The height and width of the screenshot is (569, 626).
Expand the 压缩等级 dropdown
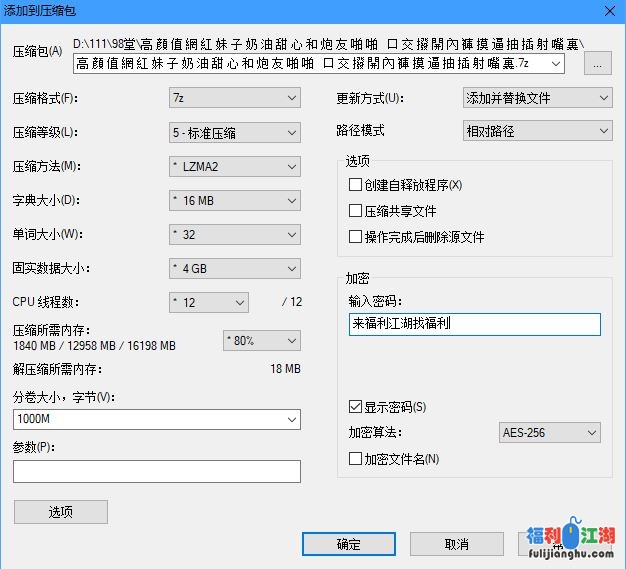point(235,132)
